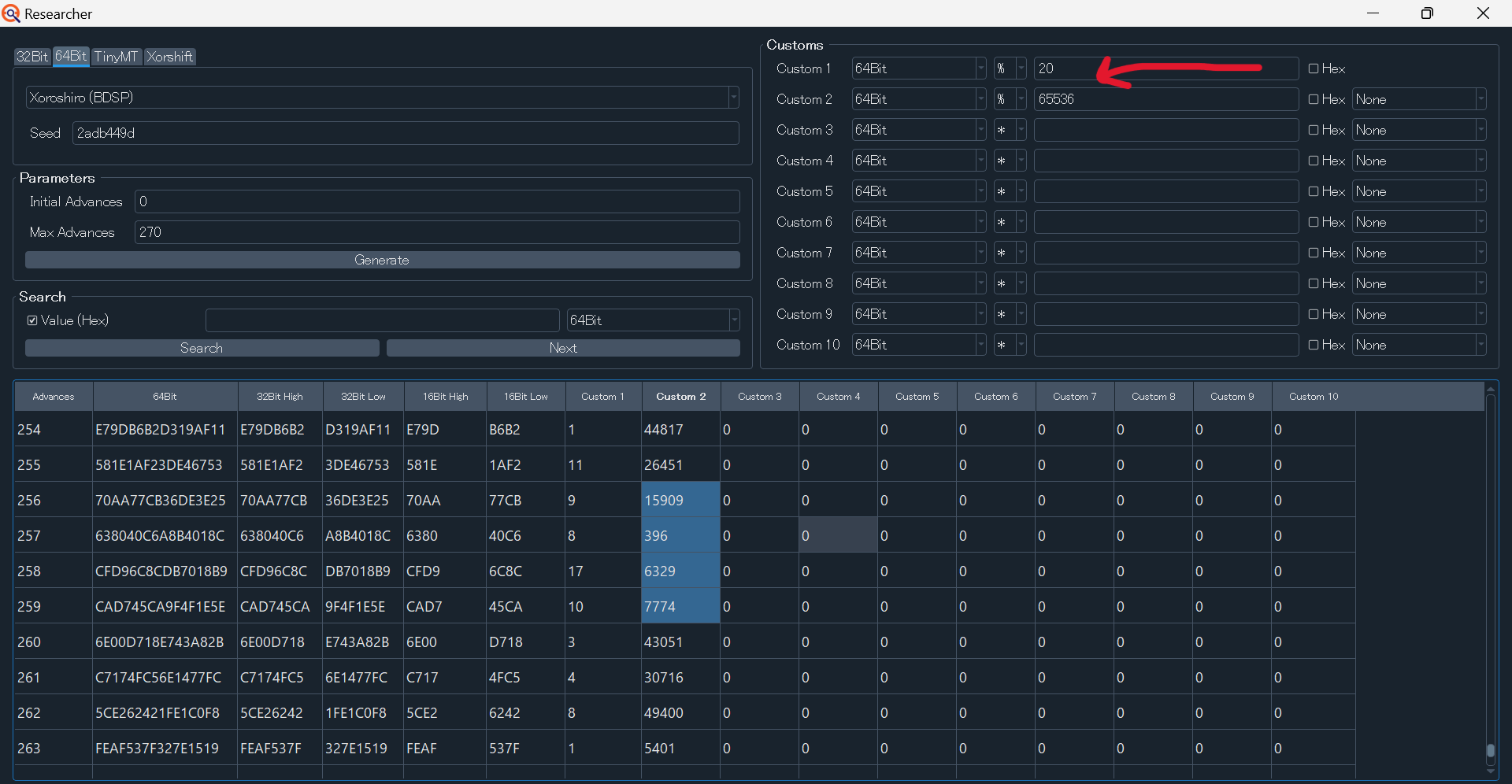Click the Initial Advances field
Screen dimensions: 1512x784
(437, 202)
